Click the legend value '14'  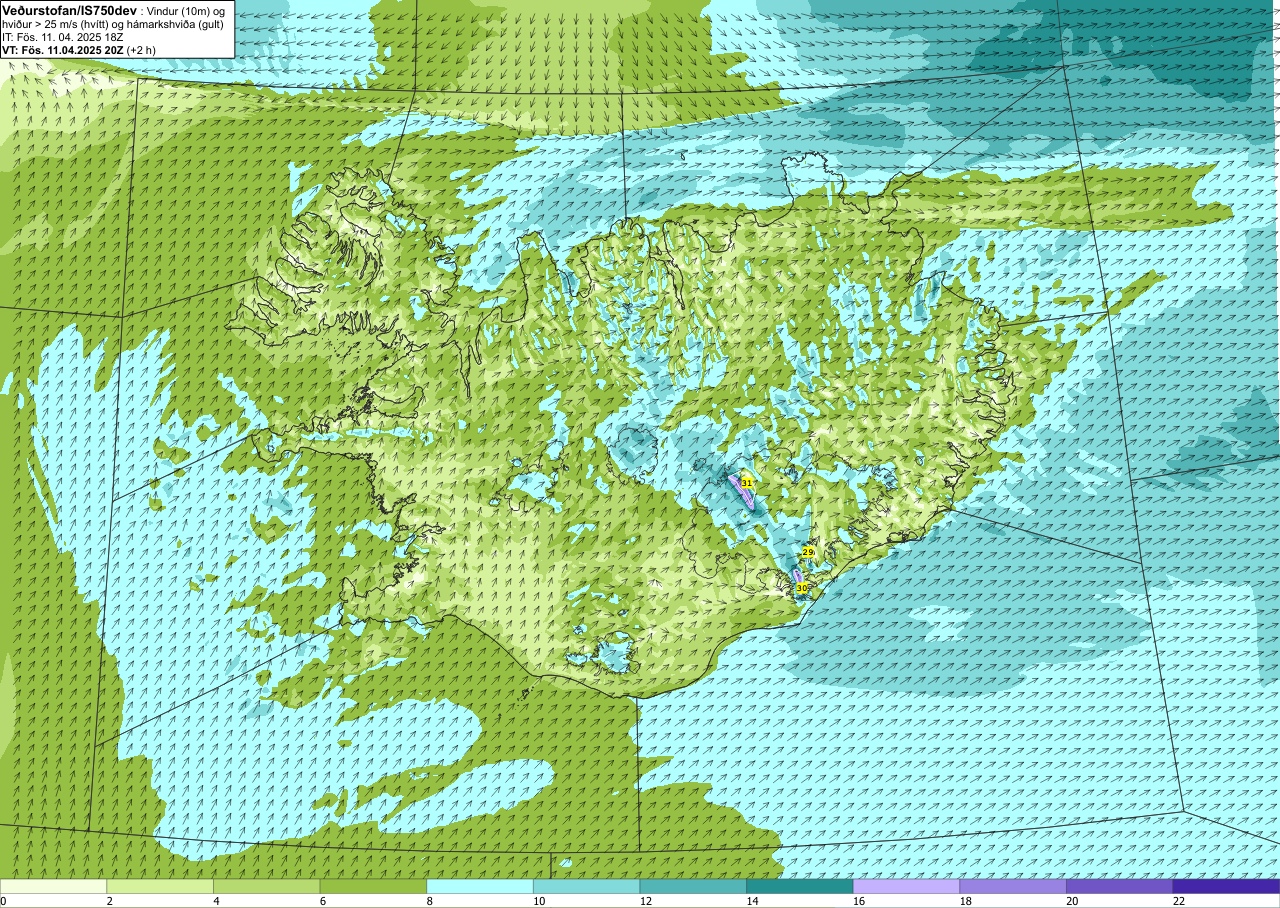point(752,901)
